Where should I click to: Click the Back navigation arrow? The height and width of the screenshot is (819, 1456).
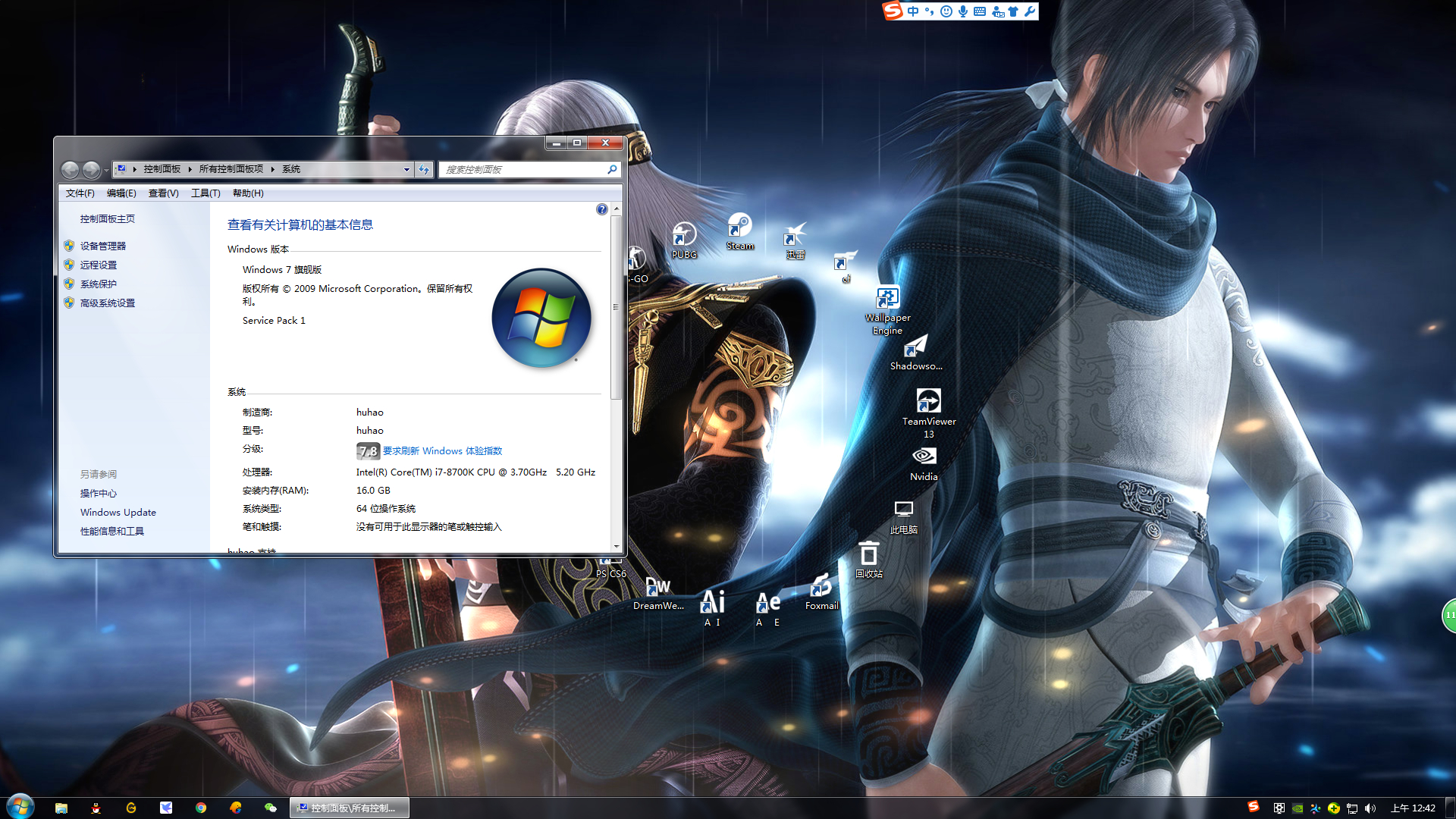click(70, 170)
